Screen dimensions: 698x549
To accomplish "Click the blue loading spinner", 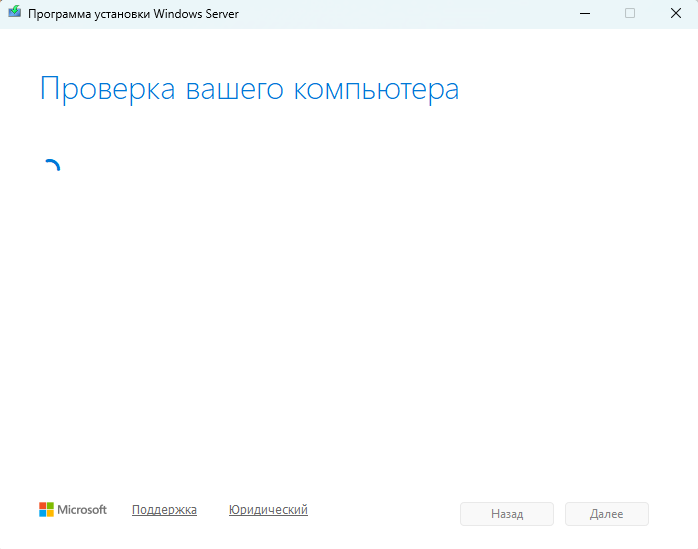I will tap(50, 169).
